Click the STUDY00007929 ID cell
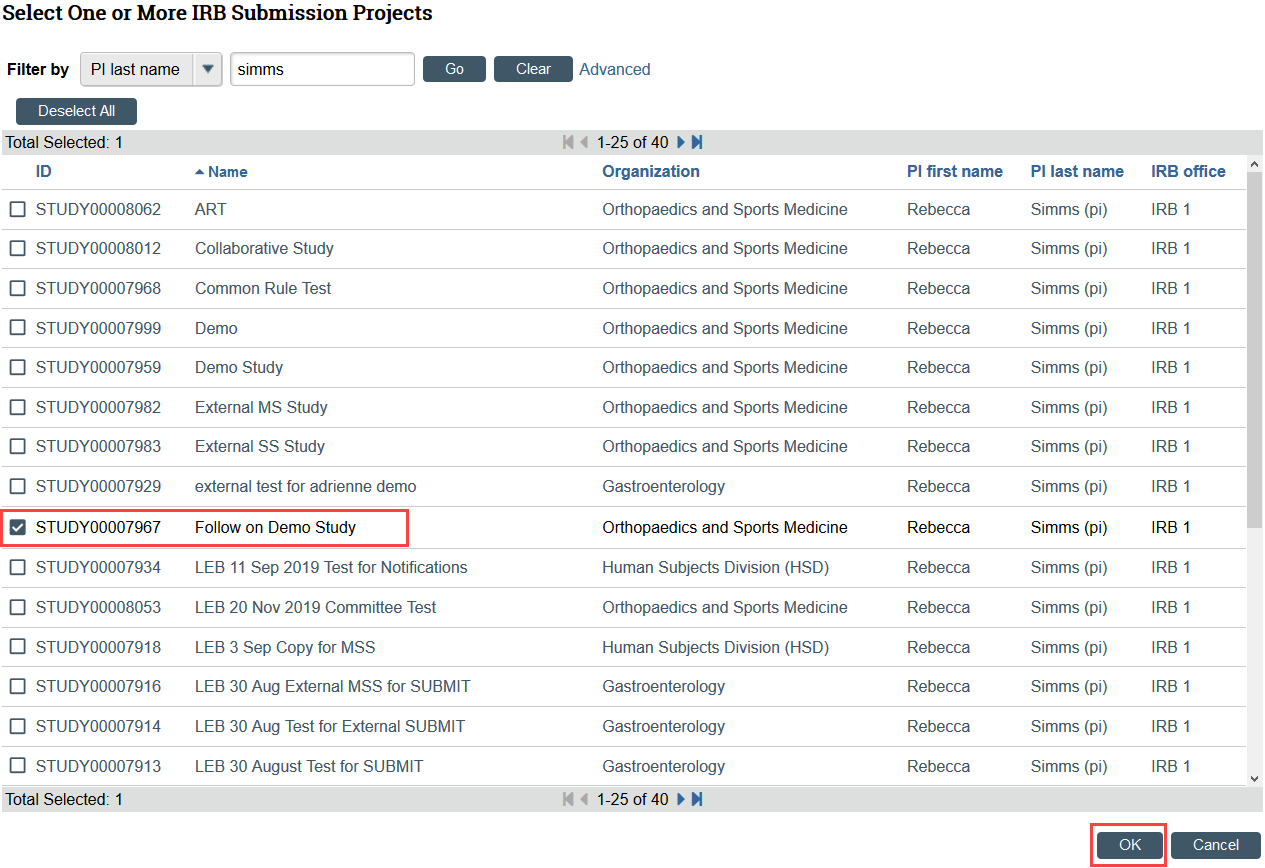 [x=98, y=486]
